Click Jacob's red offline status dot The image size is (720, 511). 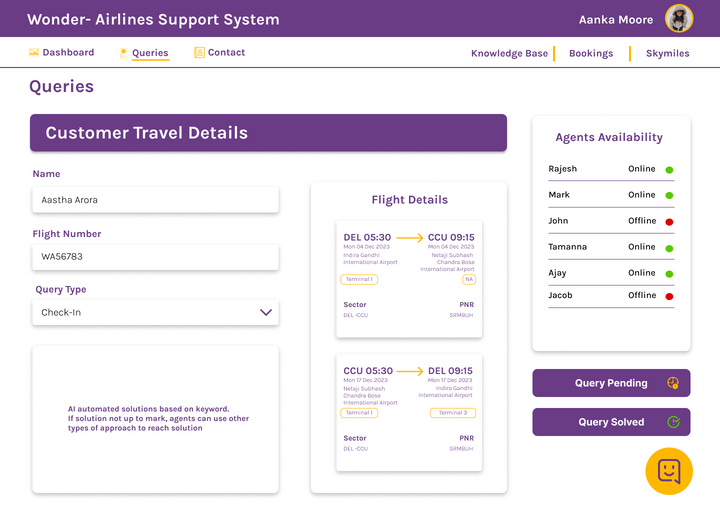coord(669,296)
